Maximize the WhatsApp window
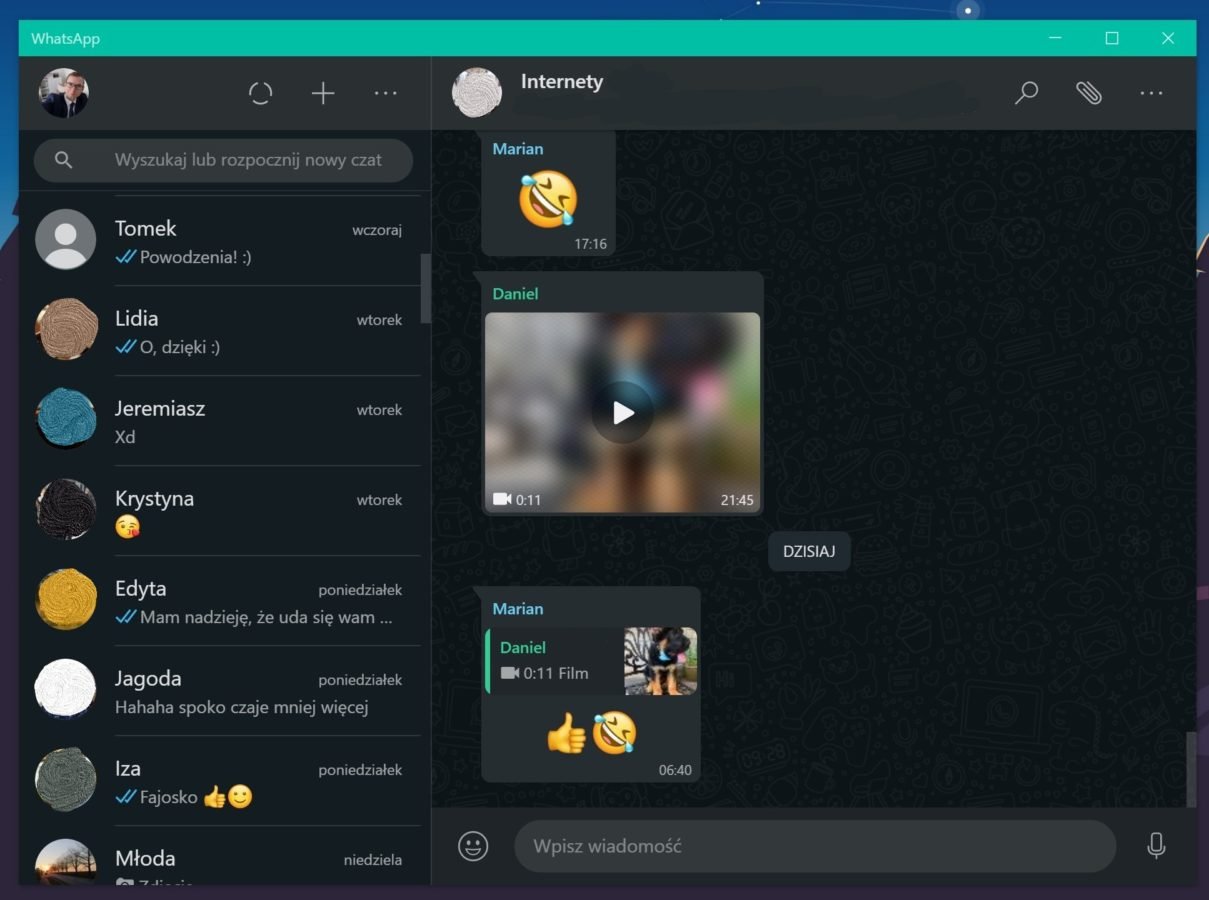1209x900 pixels. [x=1112, y=38]
